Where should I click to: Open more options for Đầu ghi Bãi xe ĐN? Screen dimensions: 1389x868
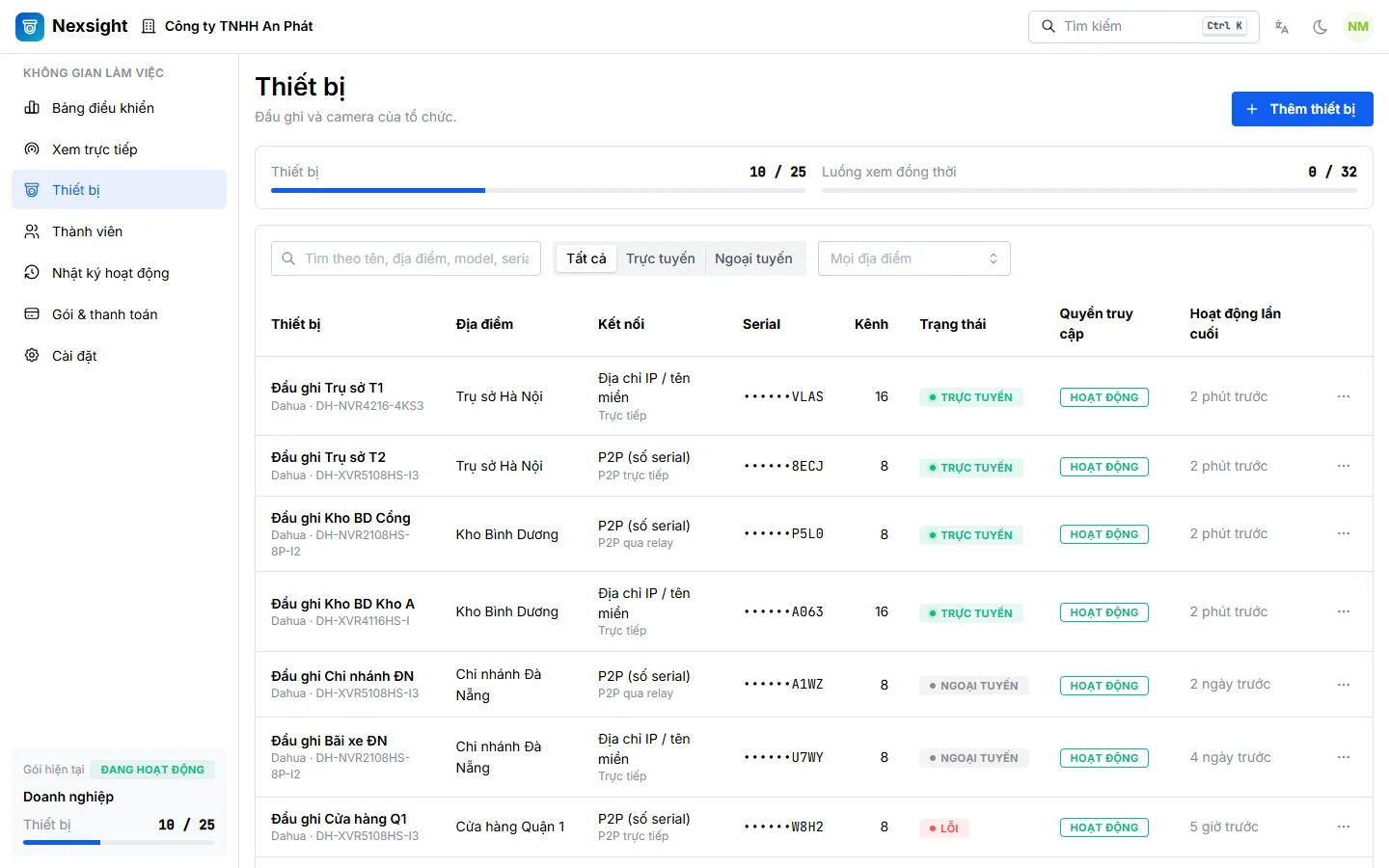click(x=1344, y=757)
